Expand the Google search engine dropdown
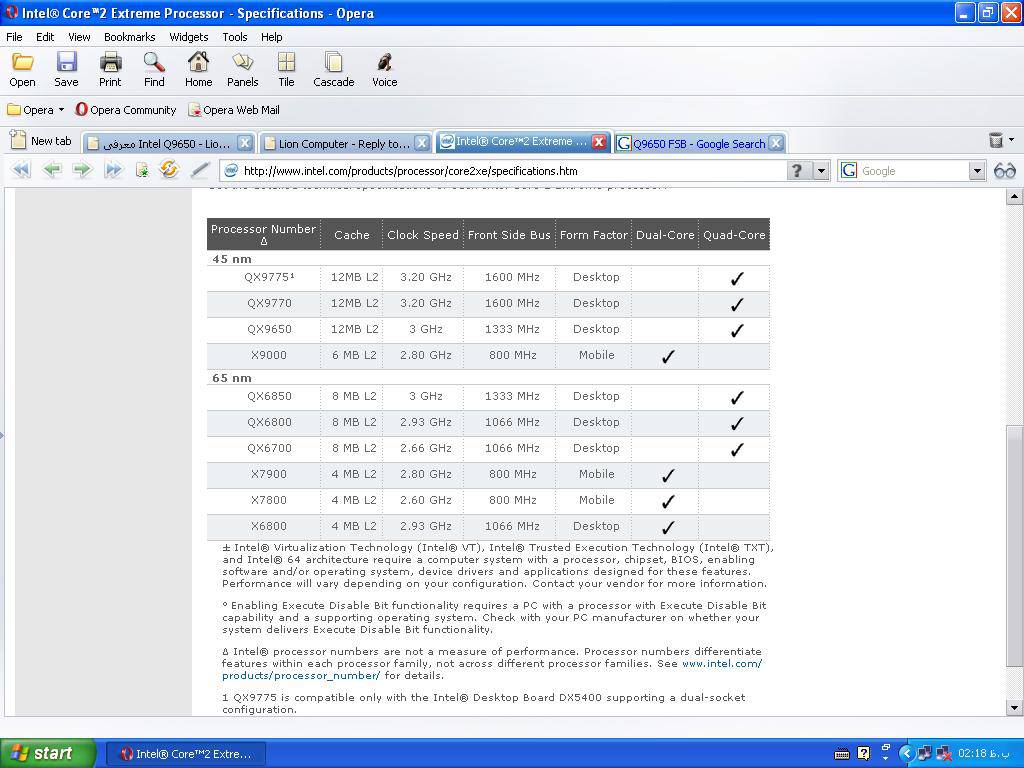 [x=977, y=171]
